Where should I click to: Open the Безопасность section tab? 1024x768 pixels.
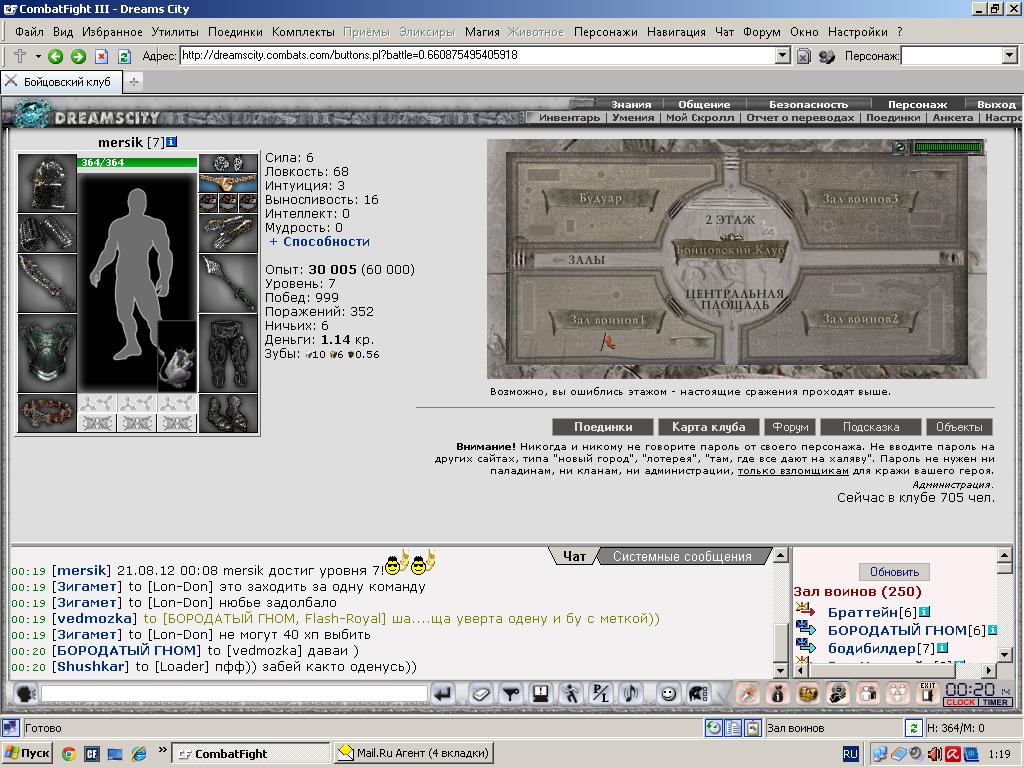coord(808,104)
